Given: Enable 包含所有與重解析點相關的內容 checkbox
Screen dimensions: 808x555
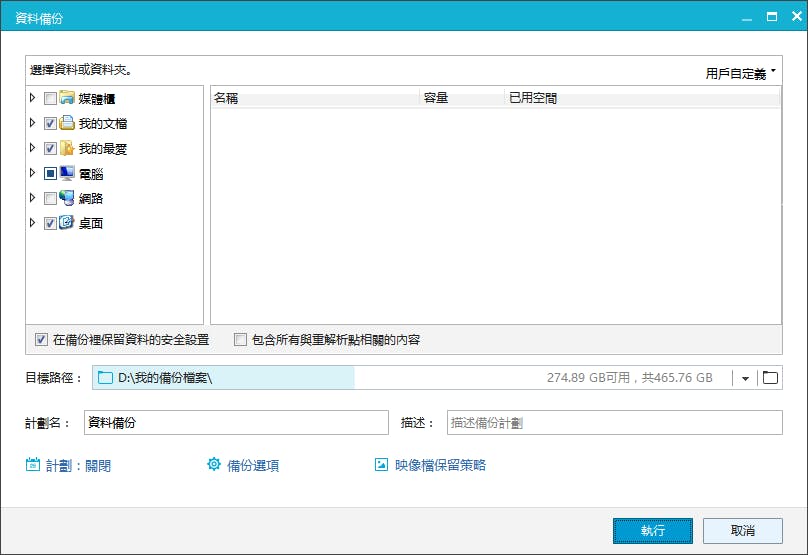Looking at the screenshot, I should (240, 340).
